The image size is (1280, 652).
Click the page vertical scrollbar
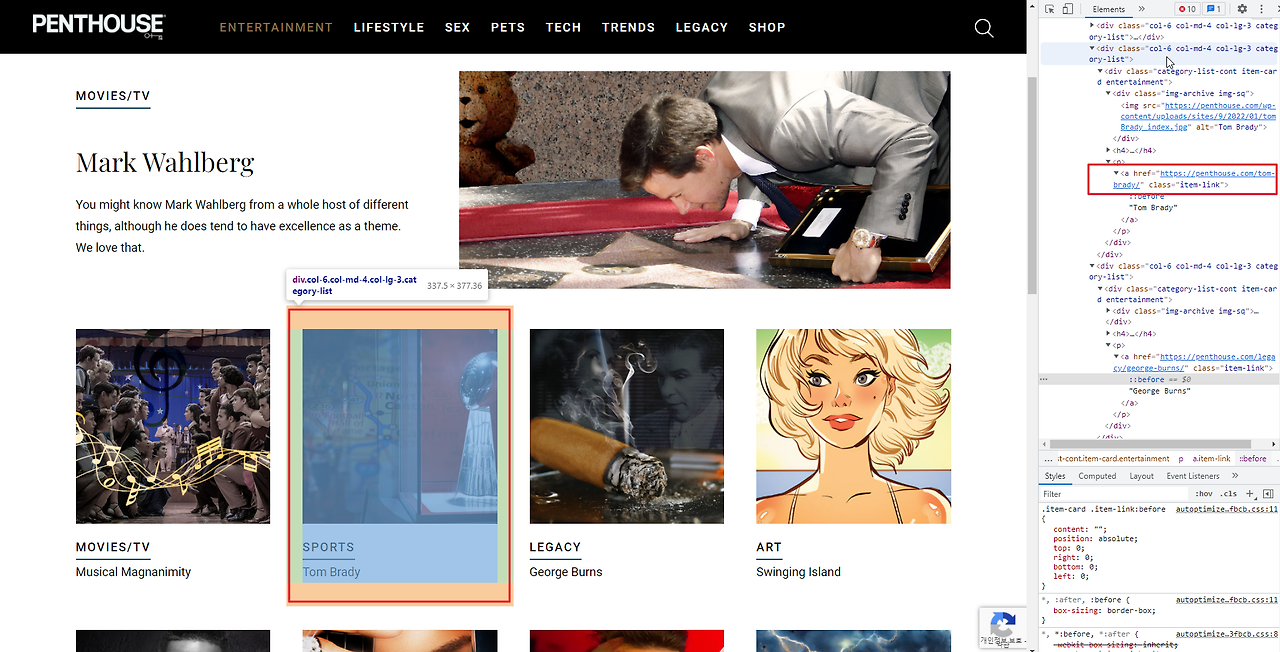tap(1033, 185)
